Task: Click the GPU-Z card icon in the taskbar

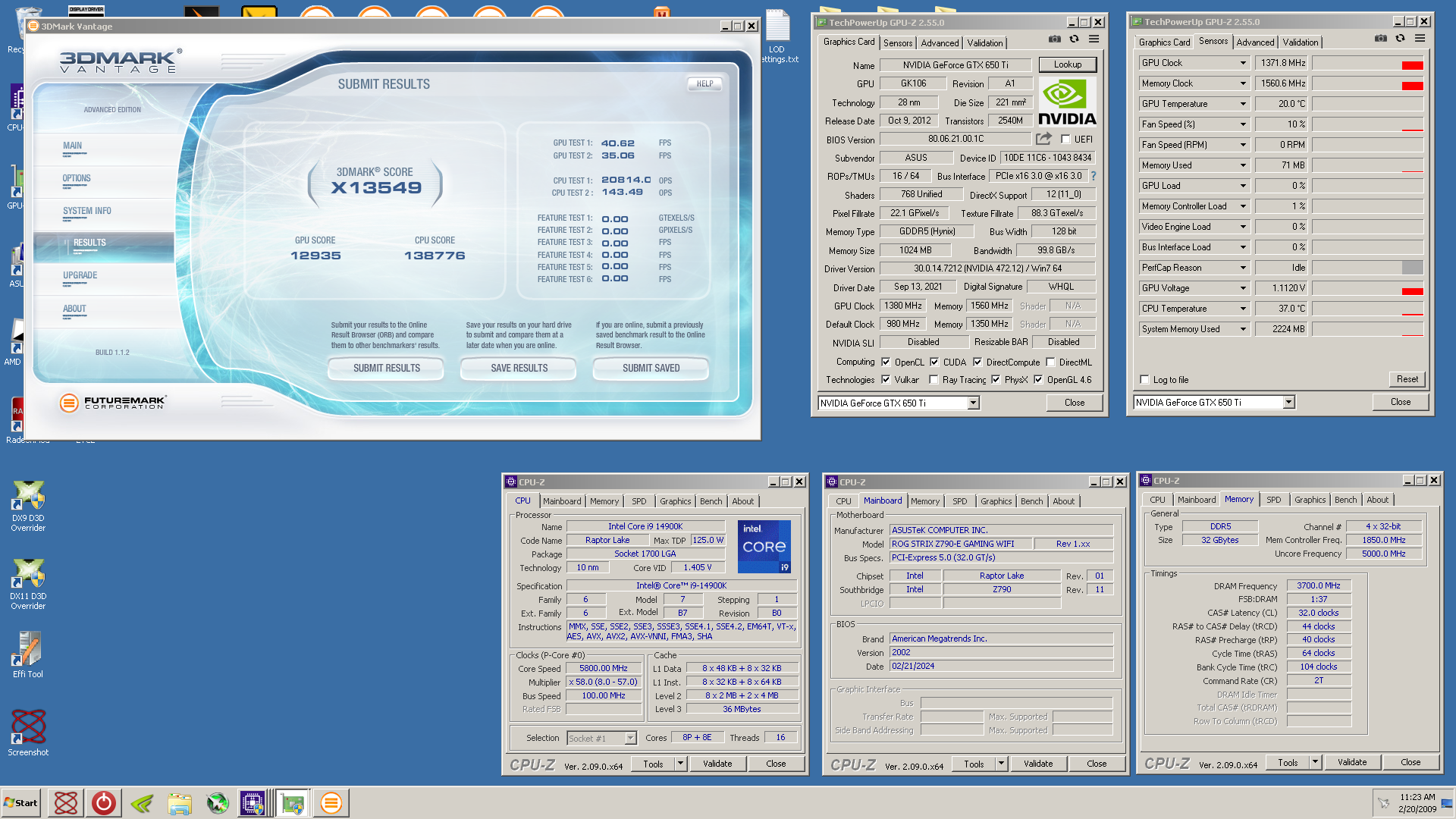Action: [292, 802]
